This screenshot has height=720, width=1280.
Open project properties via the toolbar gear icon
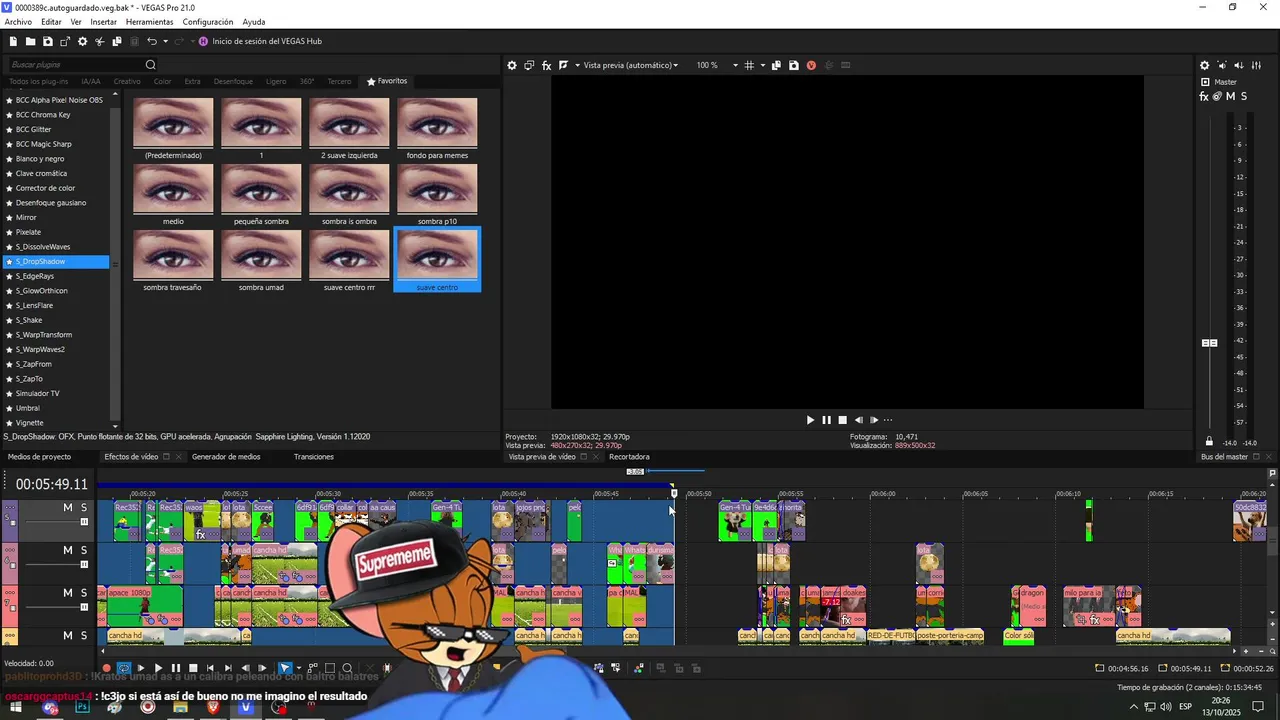click(82, 41)
